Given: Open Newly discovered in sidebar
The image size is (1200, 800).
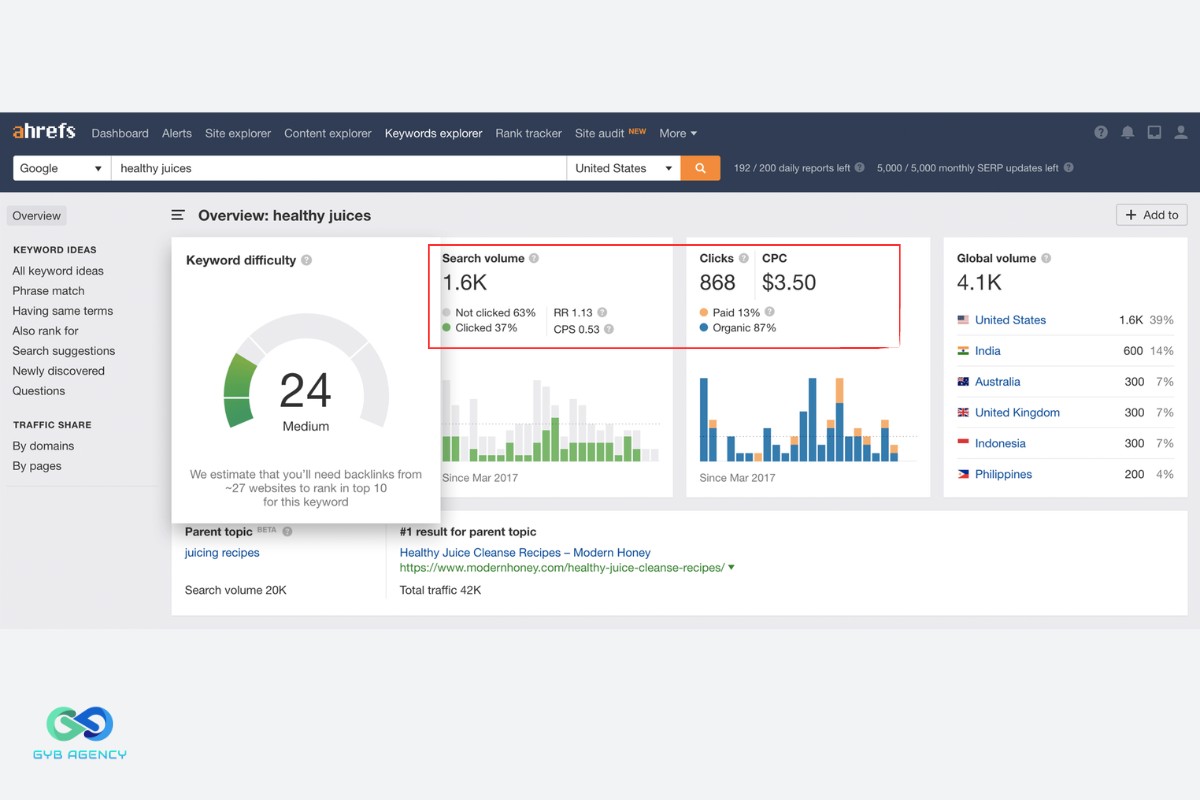Looking at the screenshot, I should click(x=58, y=371).
